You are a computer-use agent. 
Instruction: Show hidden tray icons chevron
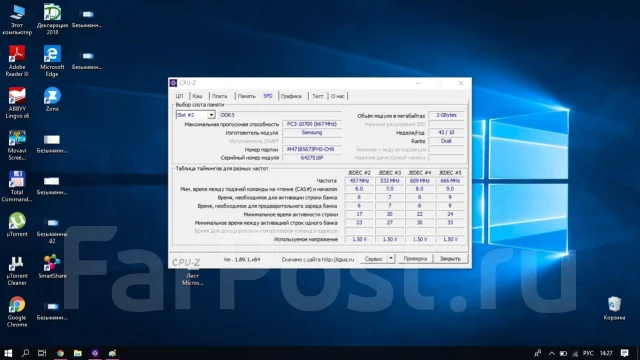551,353
